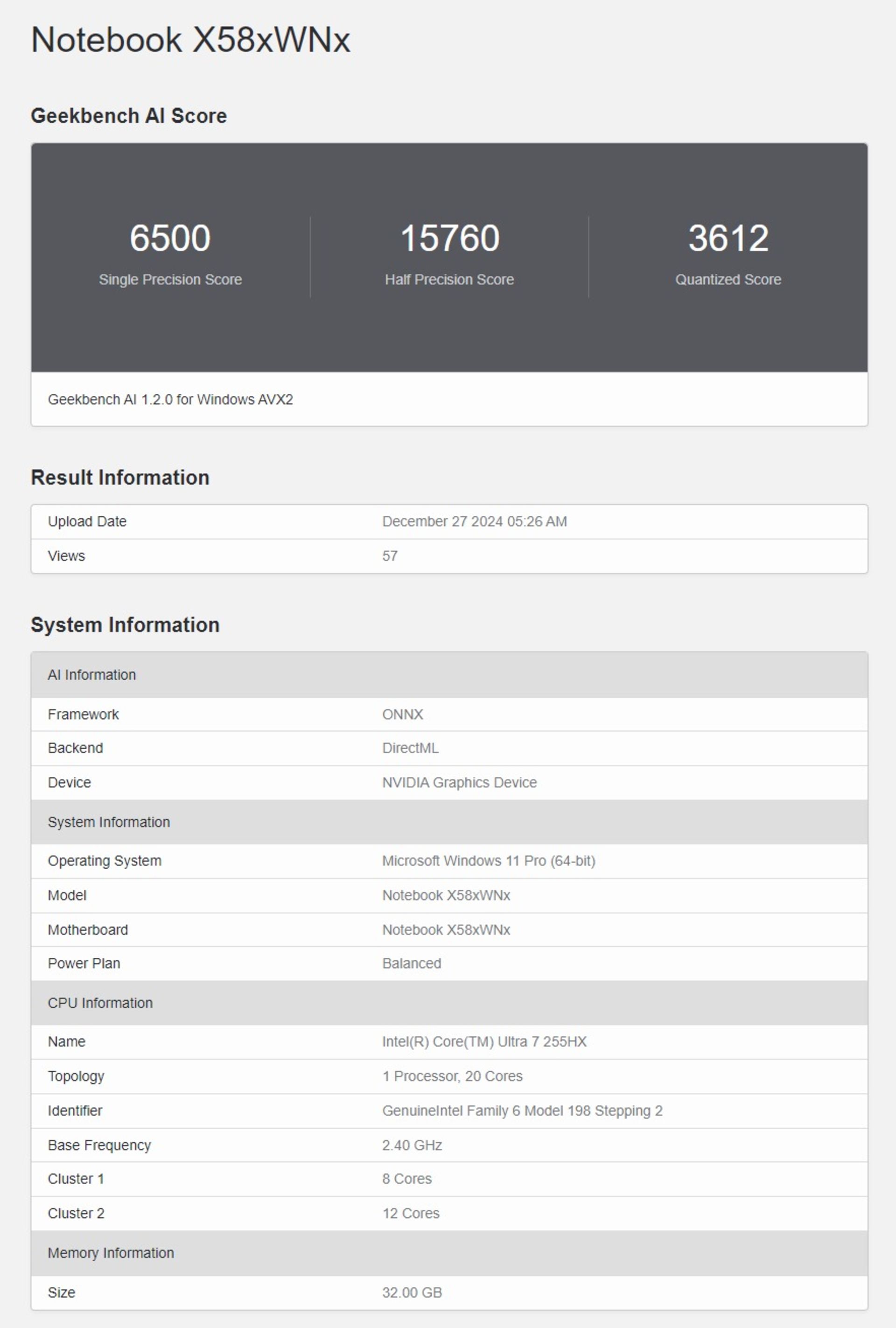Click the Memory Size value 32.00 GB
Screen dimensions: 896x1328
click(412, 1293)
